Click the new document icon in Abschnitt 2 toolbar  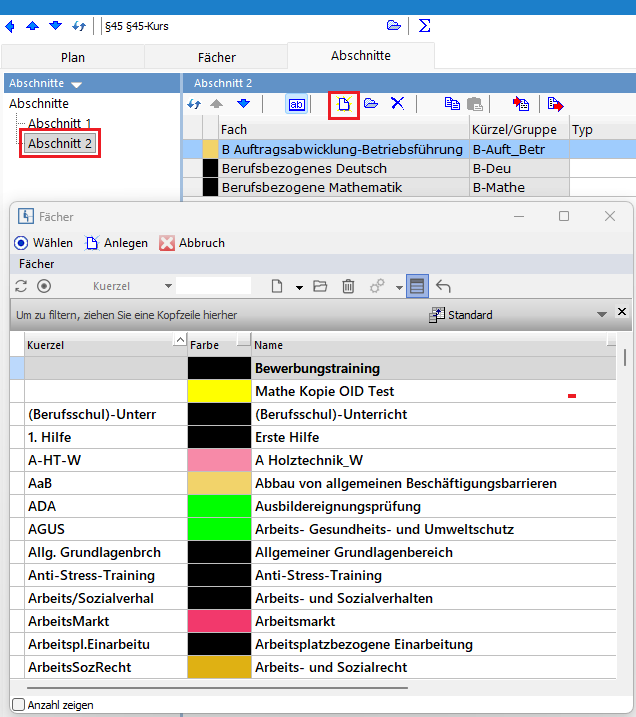coord(344,103)
